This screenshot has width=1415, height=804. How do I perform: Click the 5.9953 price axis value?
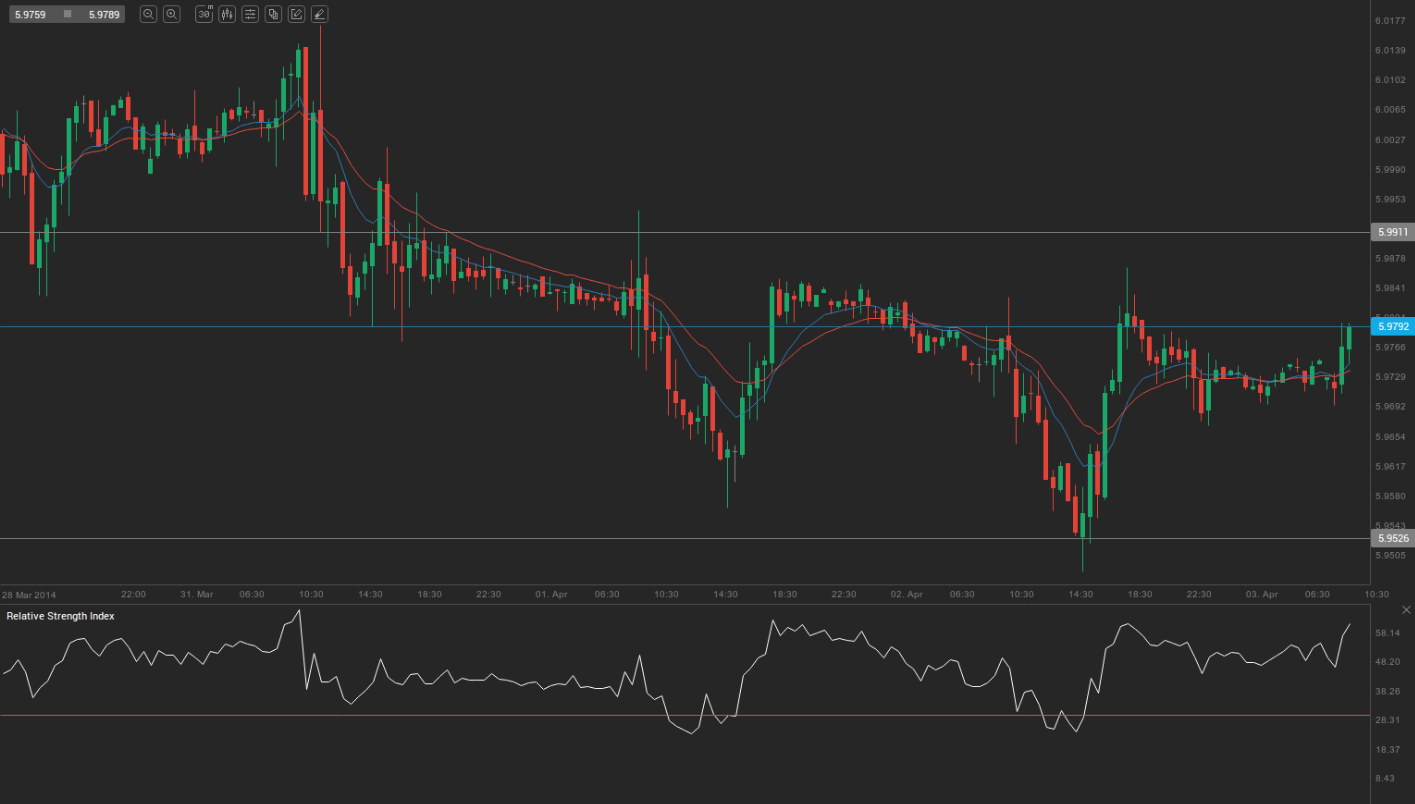coord(1390,199)
